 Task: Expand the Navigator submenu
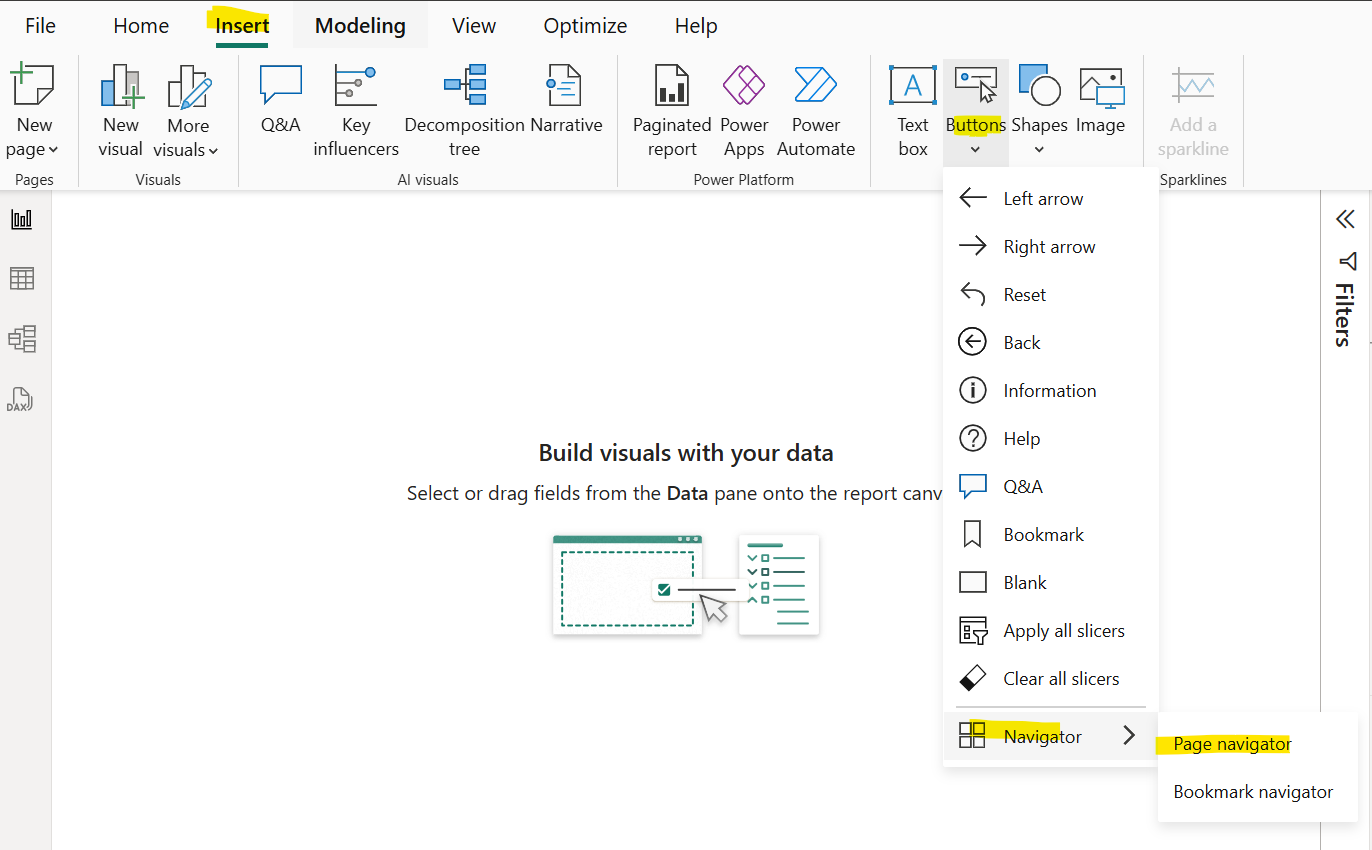click(x=1050, y=736)
